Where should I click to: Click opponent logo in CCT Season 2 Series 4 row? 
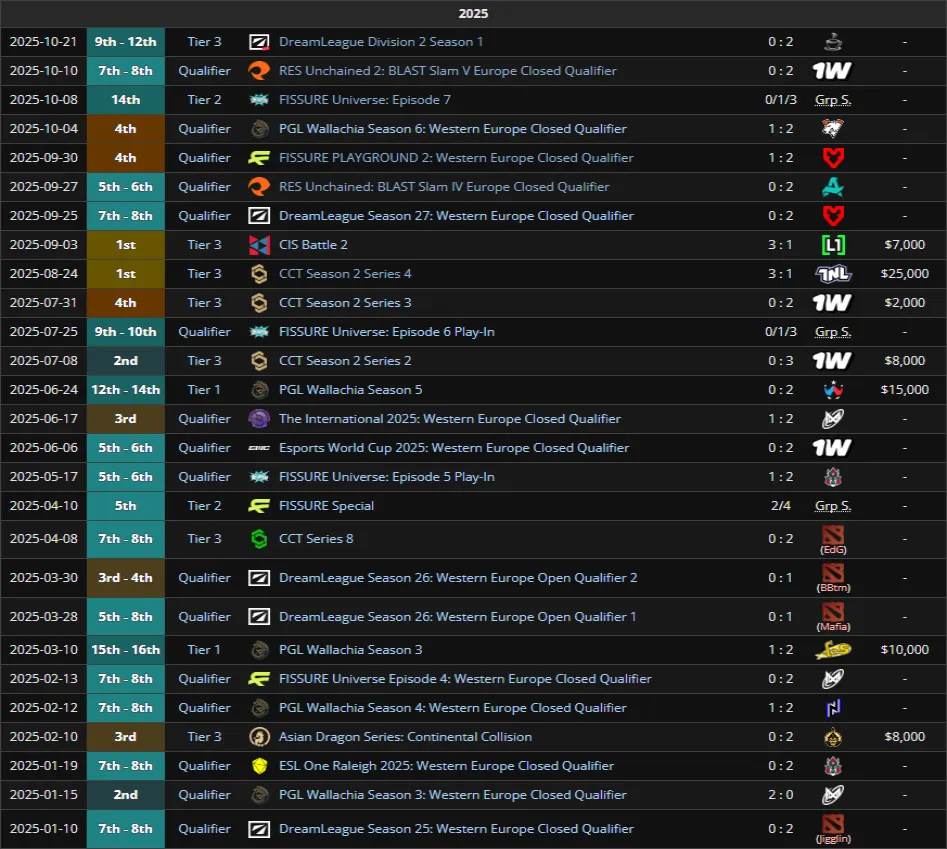pyautogui.click(x=833, y=274)
